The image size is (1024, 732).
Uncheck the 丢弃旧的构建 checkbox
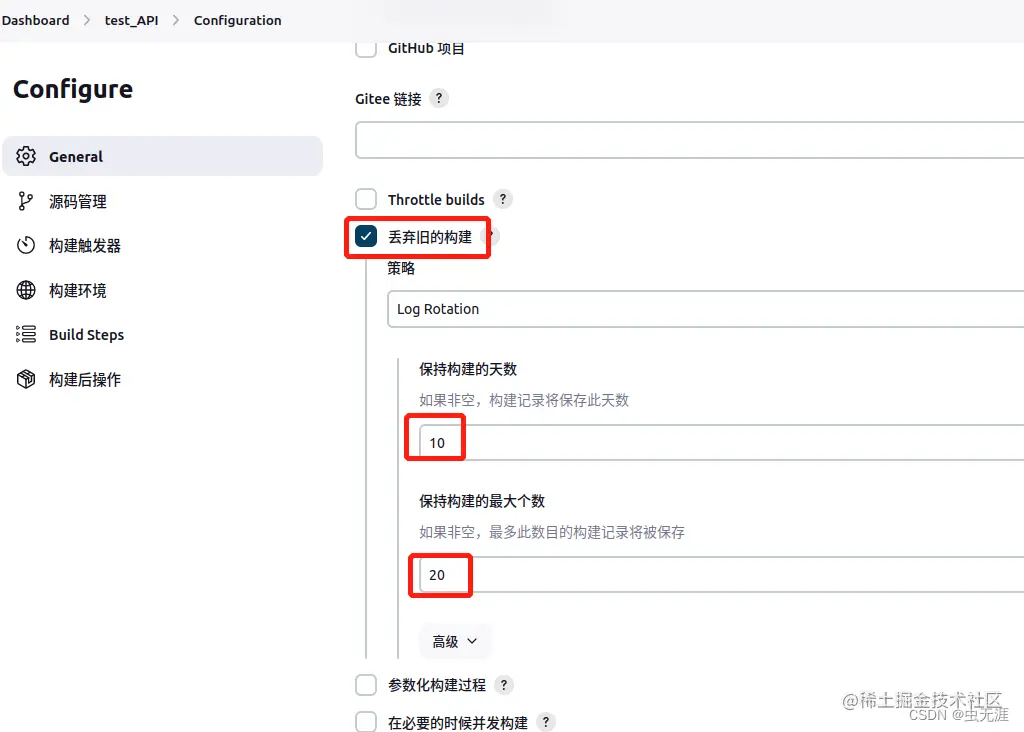(366, 236)
